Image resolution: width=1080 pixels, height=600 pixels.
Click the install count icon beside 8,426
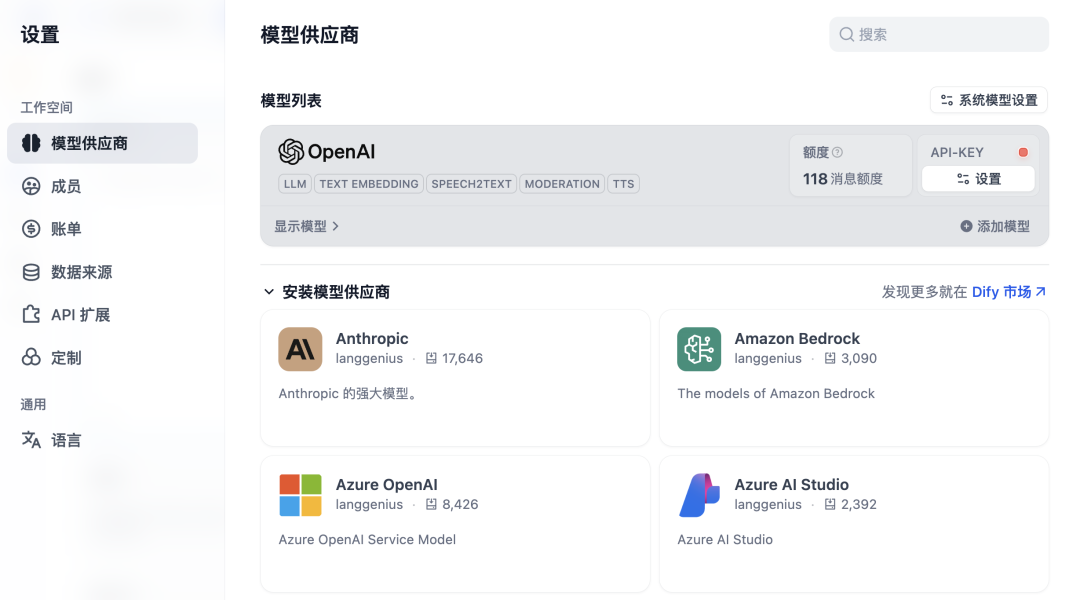point(431,504)
